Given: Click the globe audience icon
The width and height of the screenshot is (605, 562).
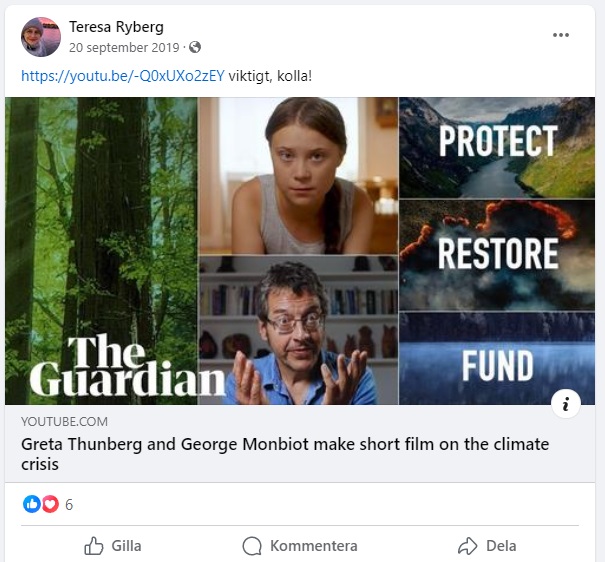Looking at the screenshot, I should [195, 47].
